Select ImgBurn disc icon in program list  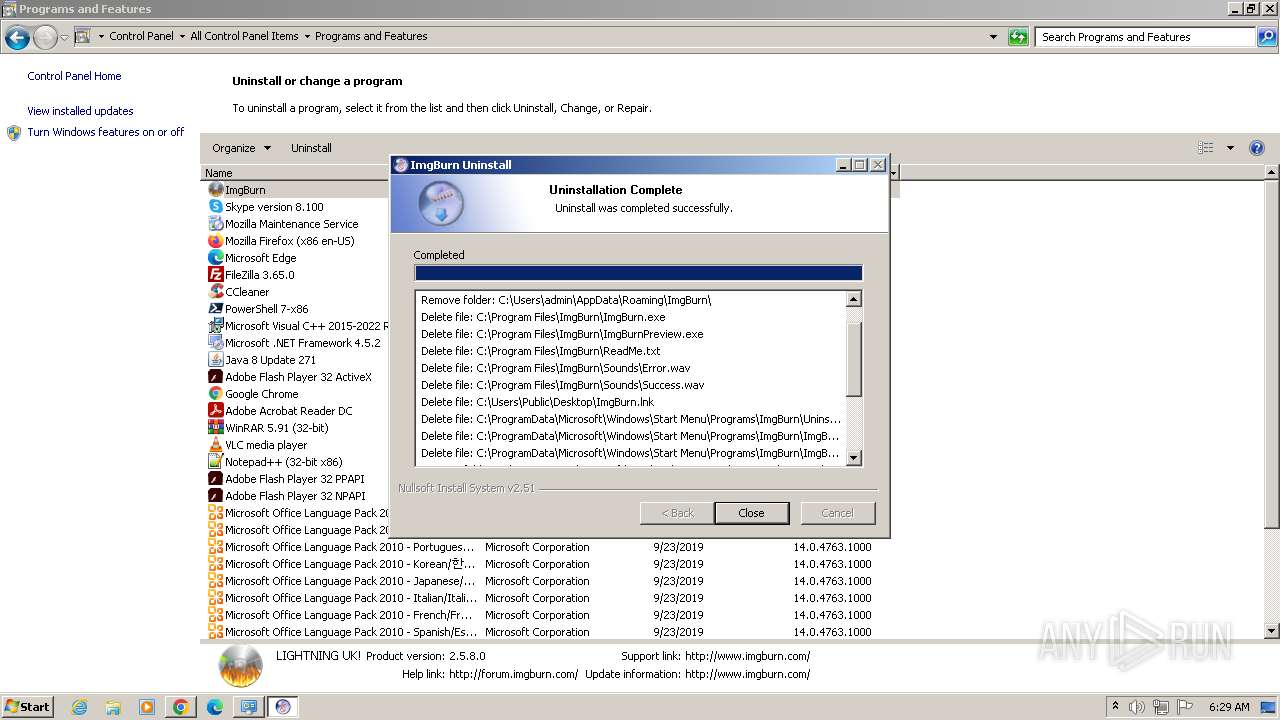(x=215, y=190)
